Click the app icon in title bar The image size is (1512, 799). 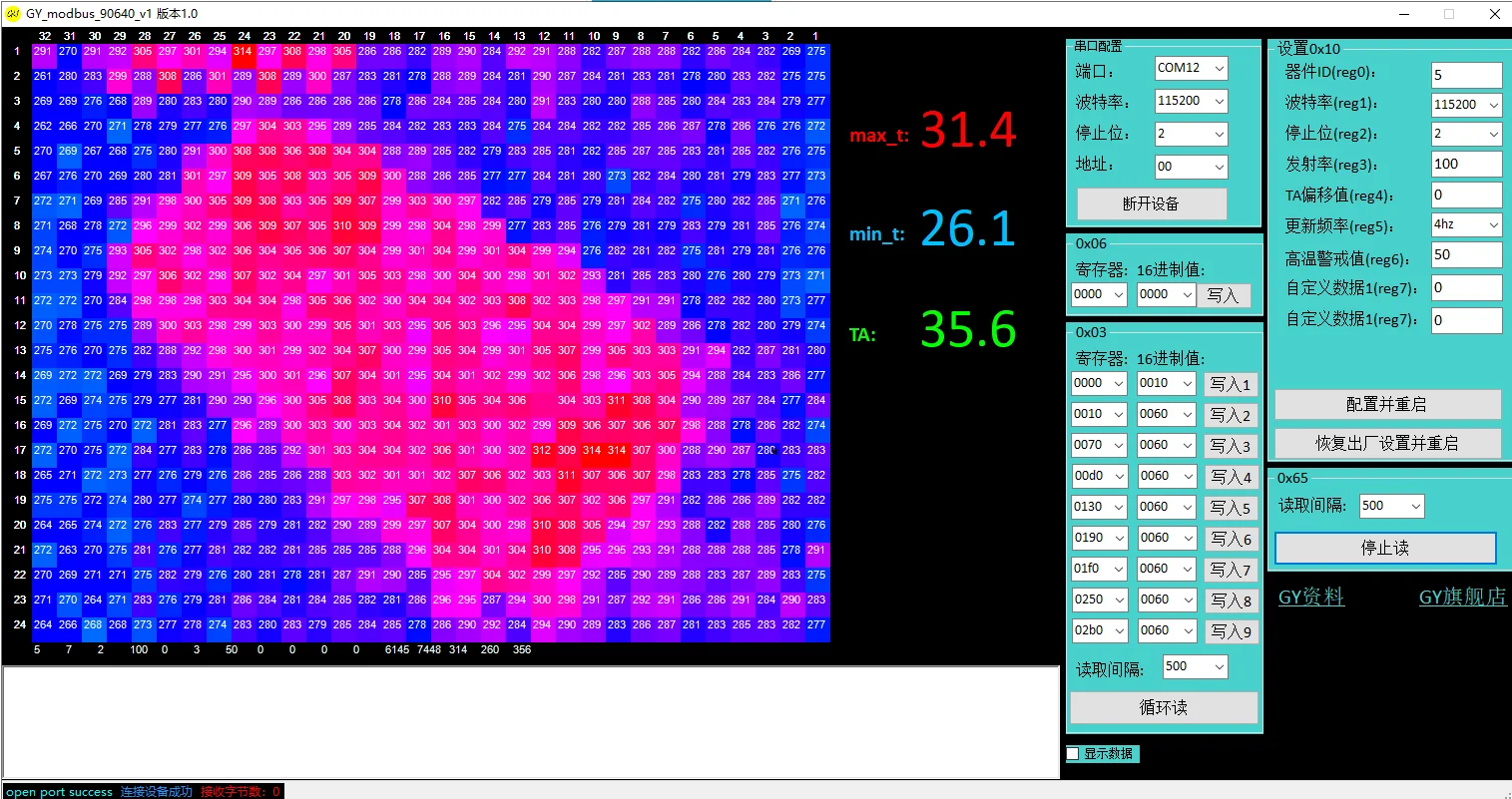coord(13,14)
